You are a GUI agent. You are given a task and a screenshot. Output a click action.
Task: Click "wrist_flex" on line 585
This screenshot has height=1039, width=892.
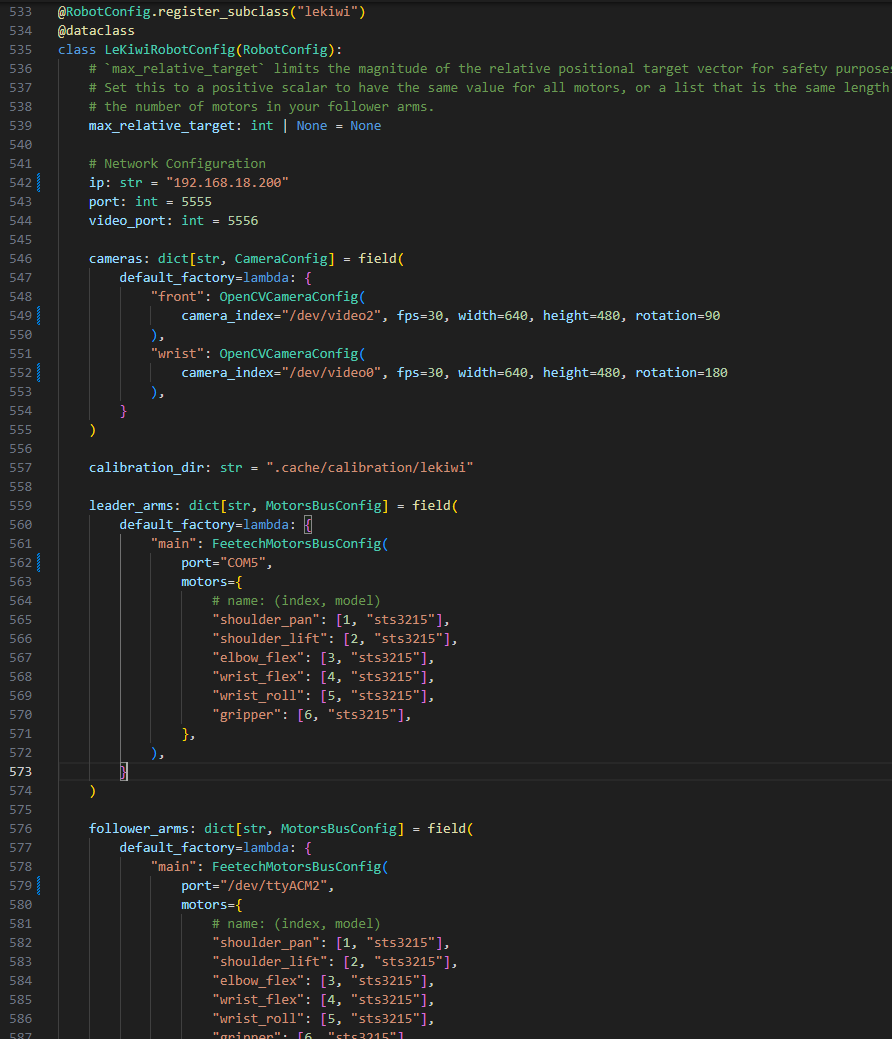[x=258, y=1000]
